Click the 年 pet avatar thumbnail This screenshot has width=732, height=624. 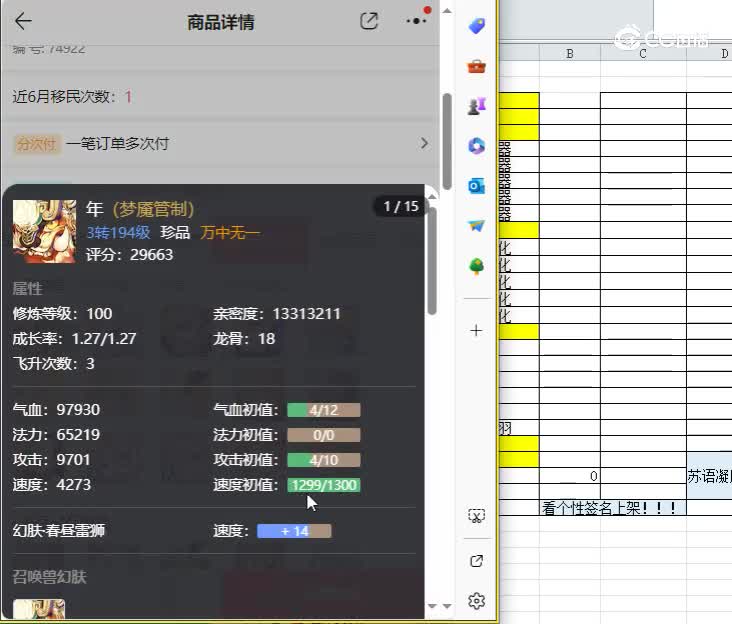point(44,231)
